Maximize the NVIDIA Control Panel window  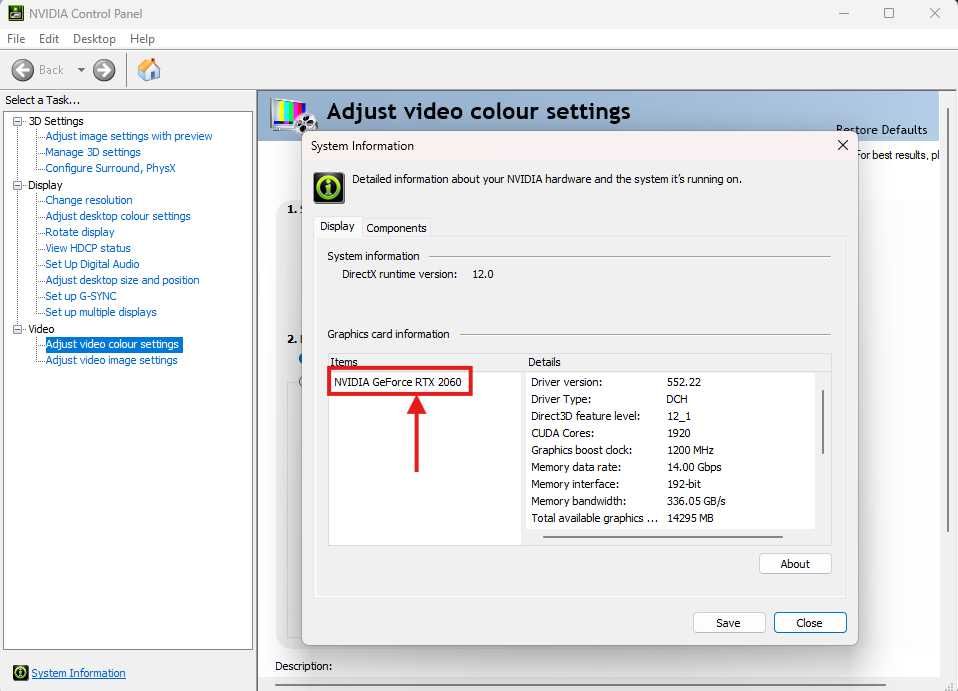(889, 13)
